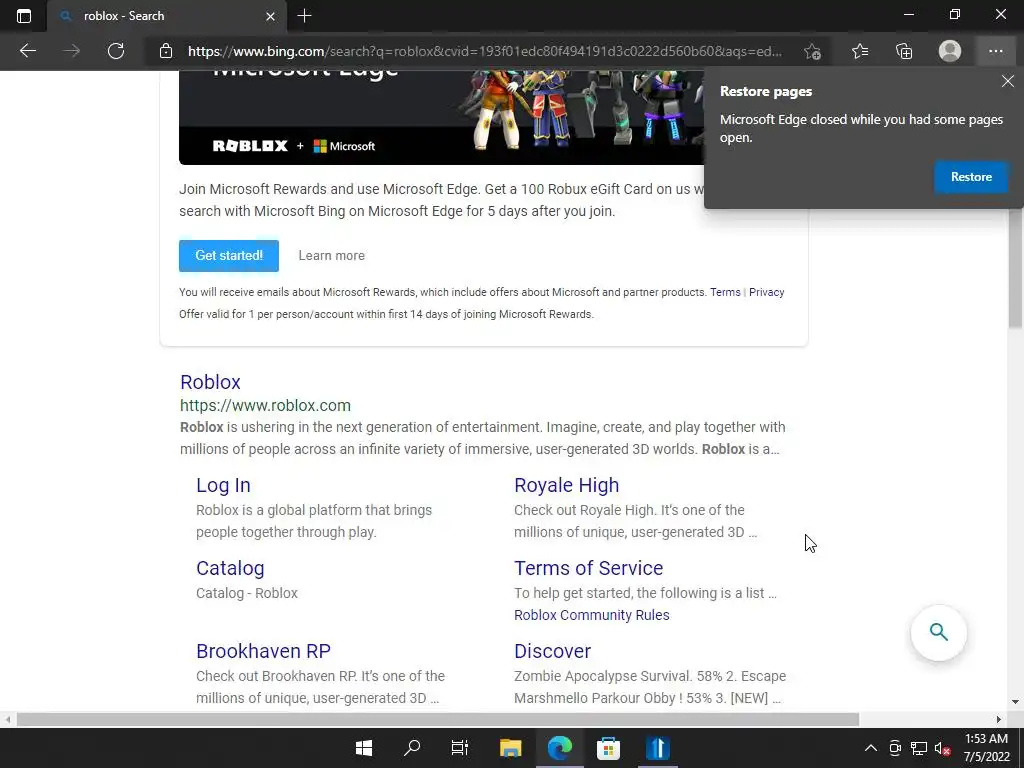Open Settings and more ellipsis menu
The width and height of the screenshot is (1024, 768).
pos(995,51)
